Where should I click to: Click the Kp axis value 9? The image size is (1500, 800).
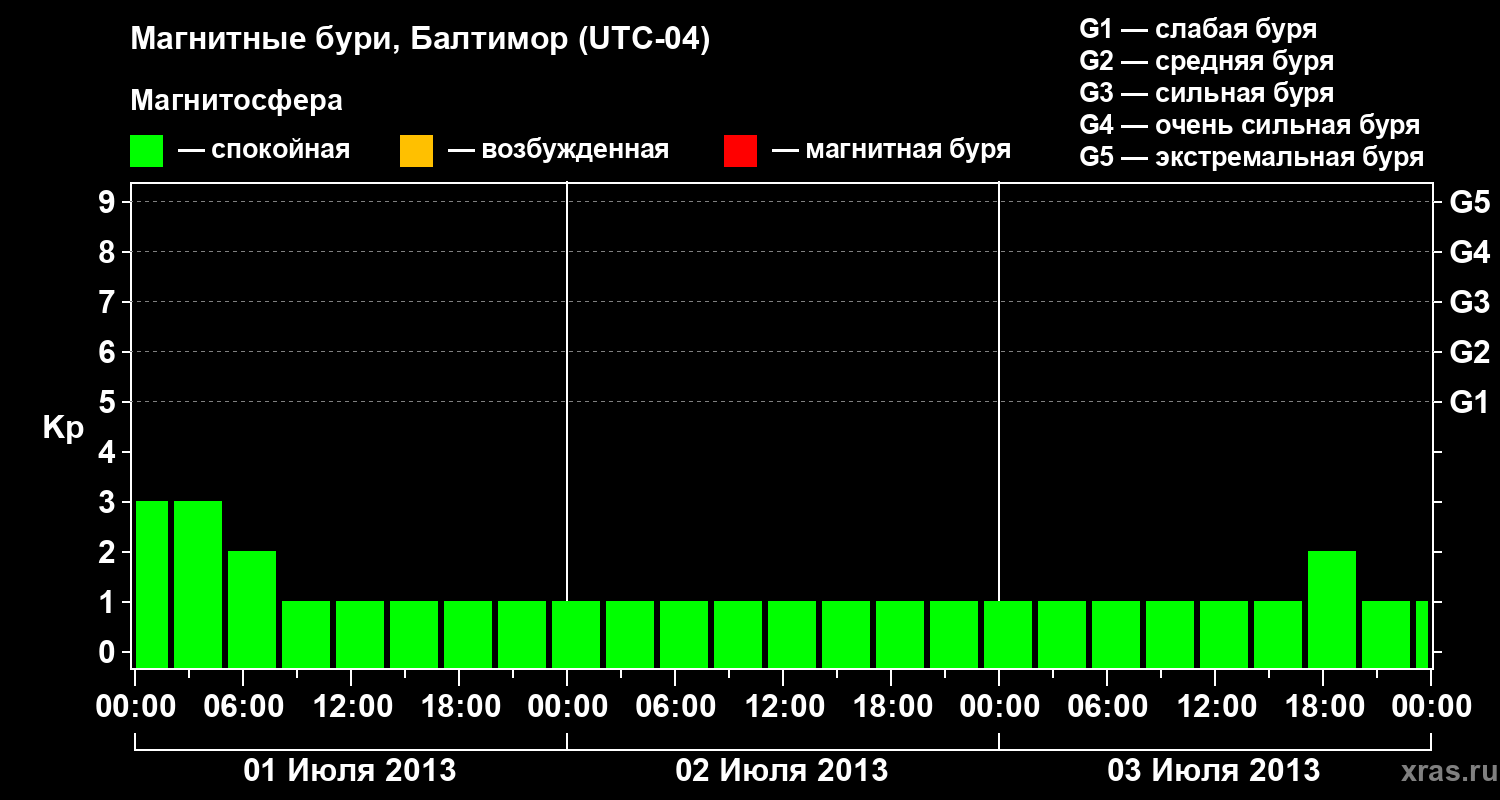pos(109,202)
